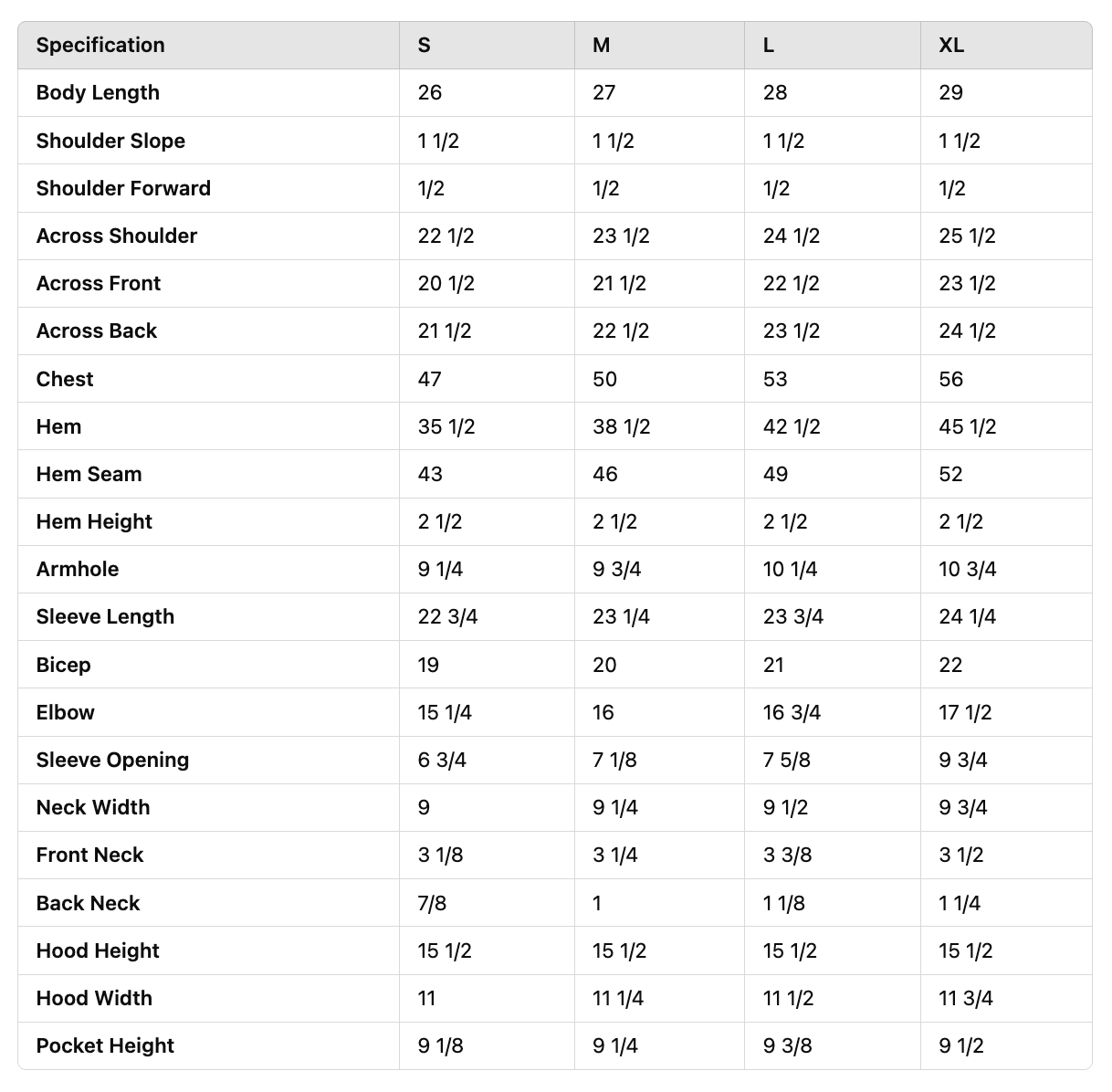
Task: Click the Specification column header
Action: point(100,46)
